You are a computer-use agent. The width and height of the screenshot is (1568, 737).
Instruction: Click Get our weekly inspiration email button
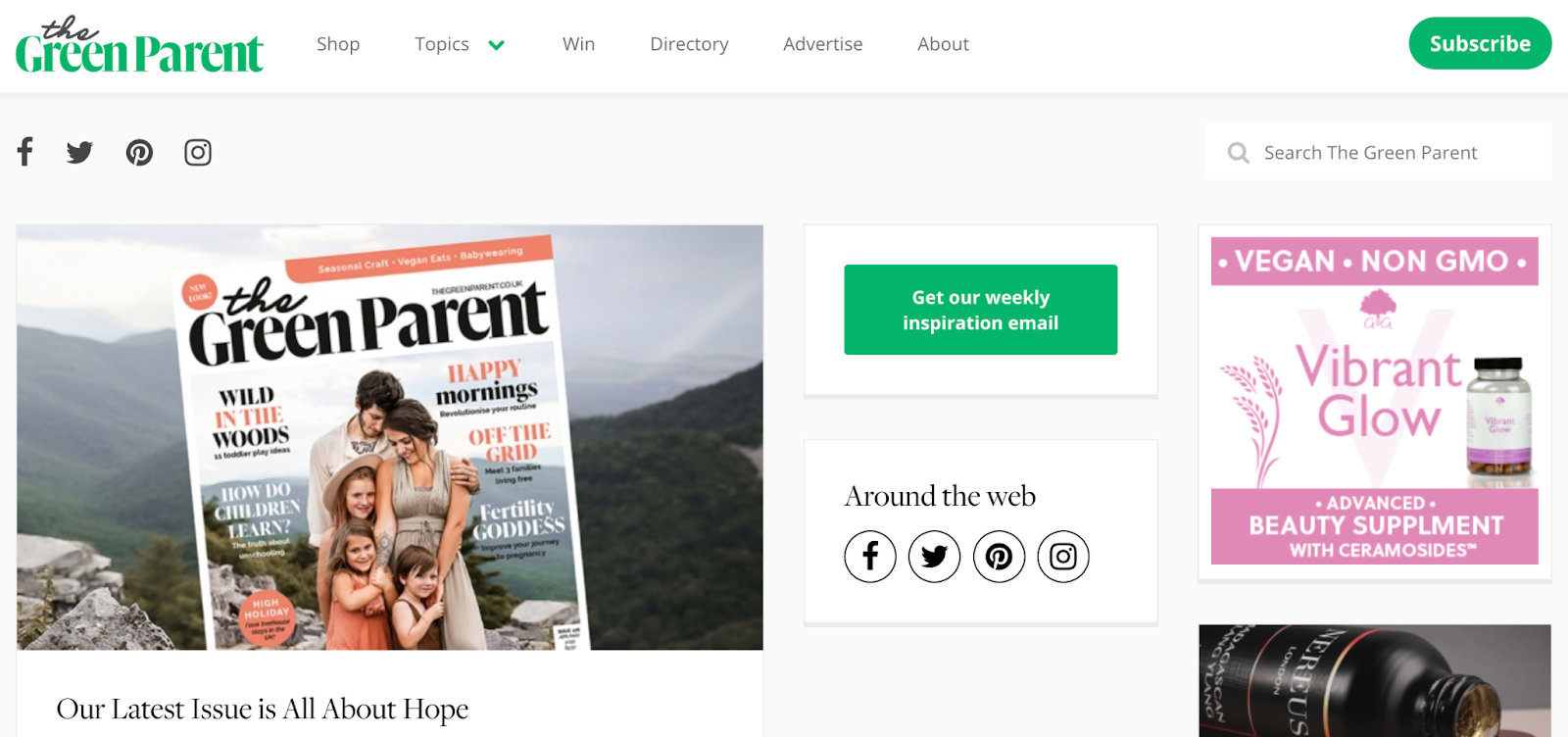pos(980,310)
